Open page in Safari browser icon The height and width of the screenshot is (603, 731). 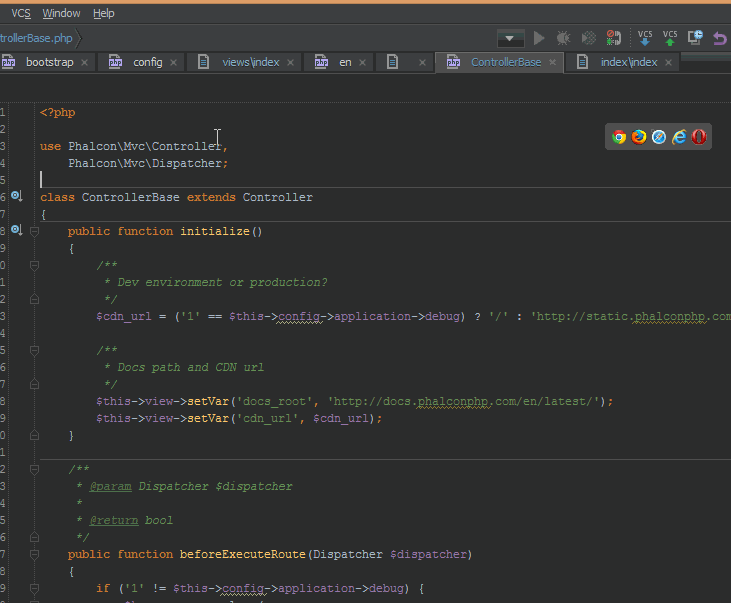(x=659, y=137)
